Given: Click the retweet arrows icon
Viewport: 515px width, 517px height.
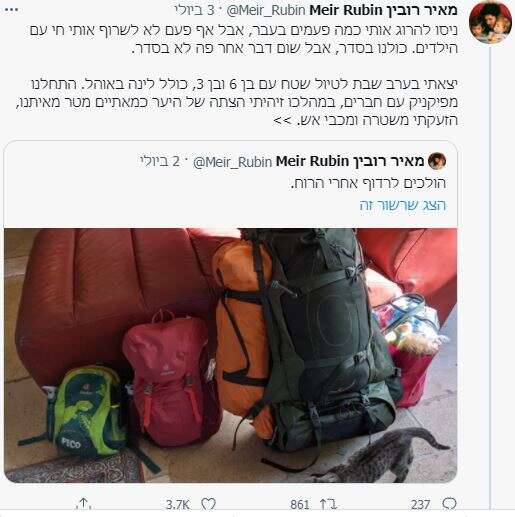Looking at the screenshot, I should pos(328,504).
